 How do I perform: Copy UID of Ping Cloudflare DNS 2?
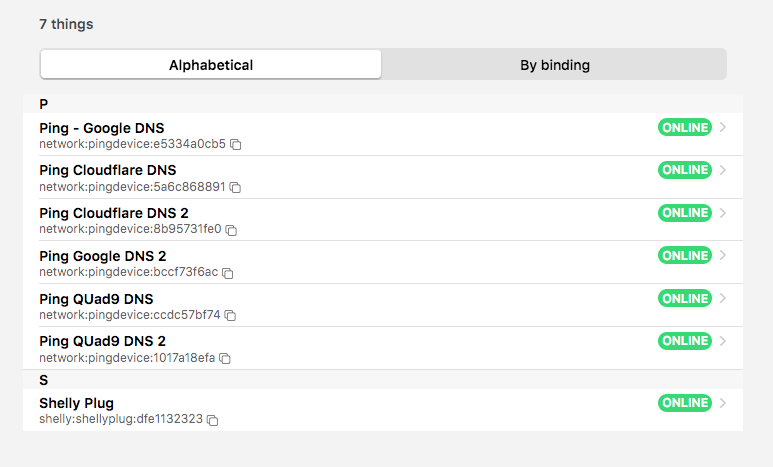(x=231, y=230)
